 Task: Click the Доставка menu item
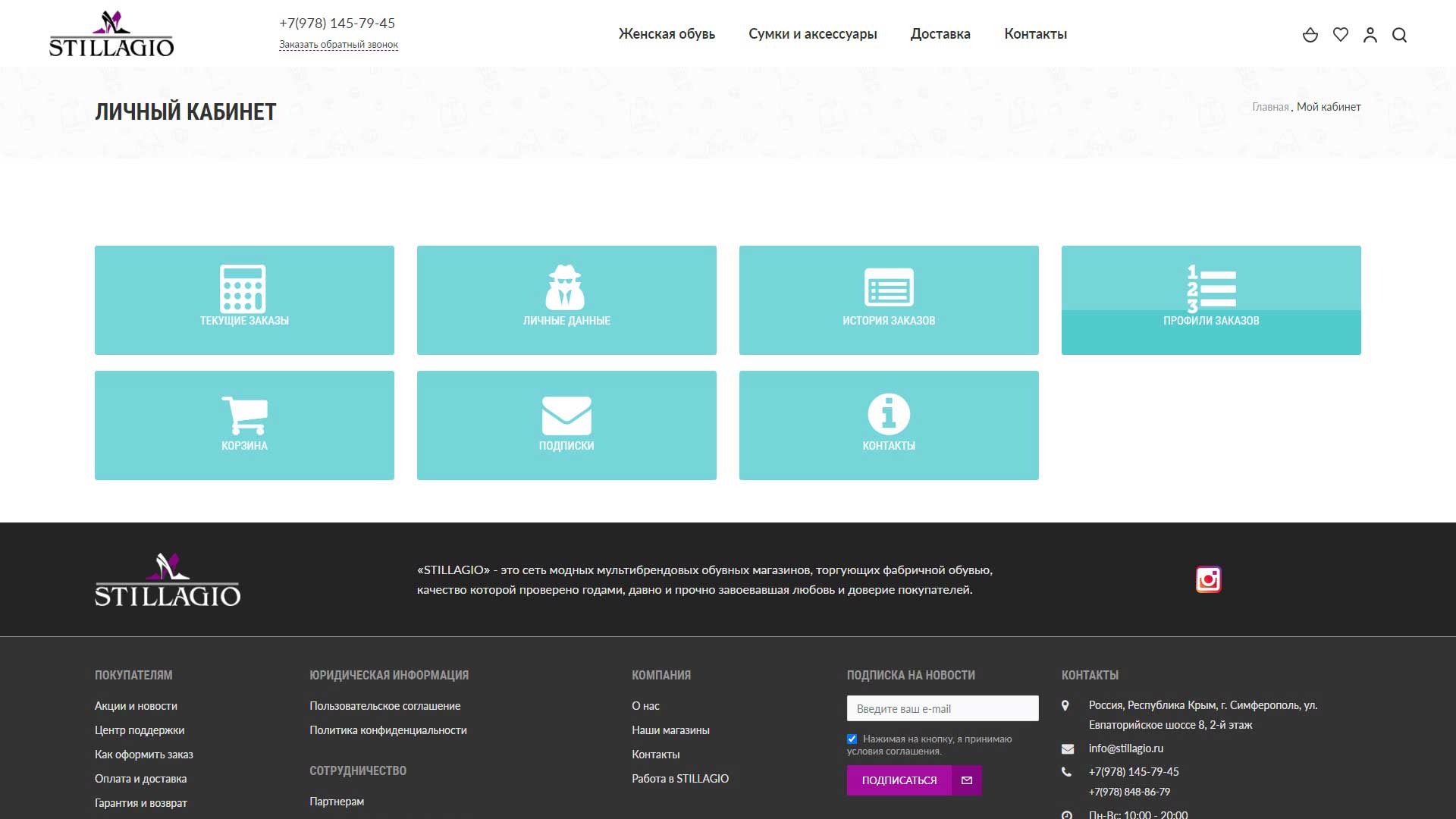[x=940, y=34]
